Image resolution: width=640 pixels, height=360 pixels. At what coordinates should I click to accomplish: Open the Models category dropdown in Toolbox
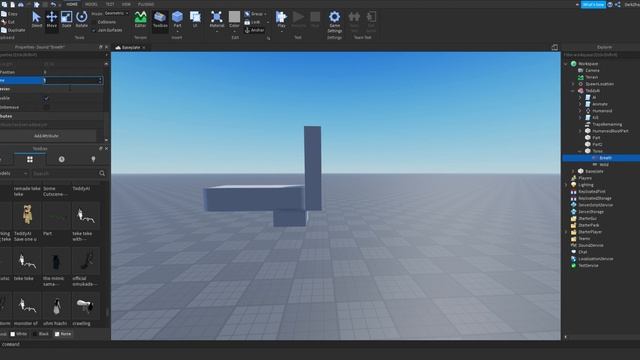click(x=13, y=173)
